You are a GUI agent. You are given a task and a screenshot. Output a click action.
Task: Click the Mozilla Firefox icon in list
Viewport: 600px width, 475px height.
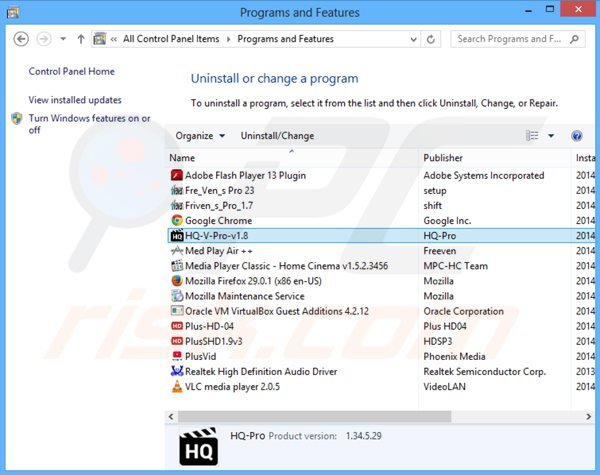pyautogui.click(x=176, y=281)
